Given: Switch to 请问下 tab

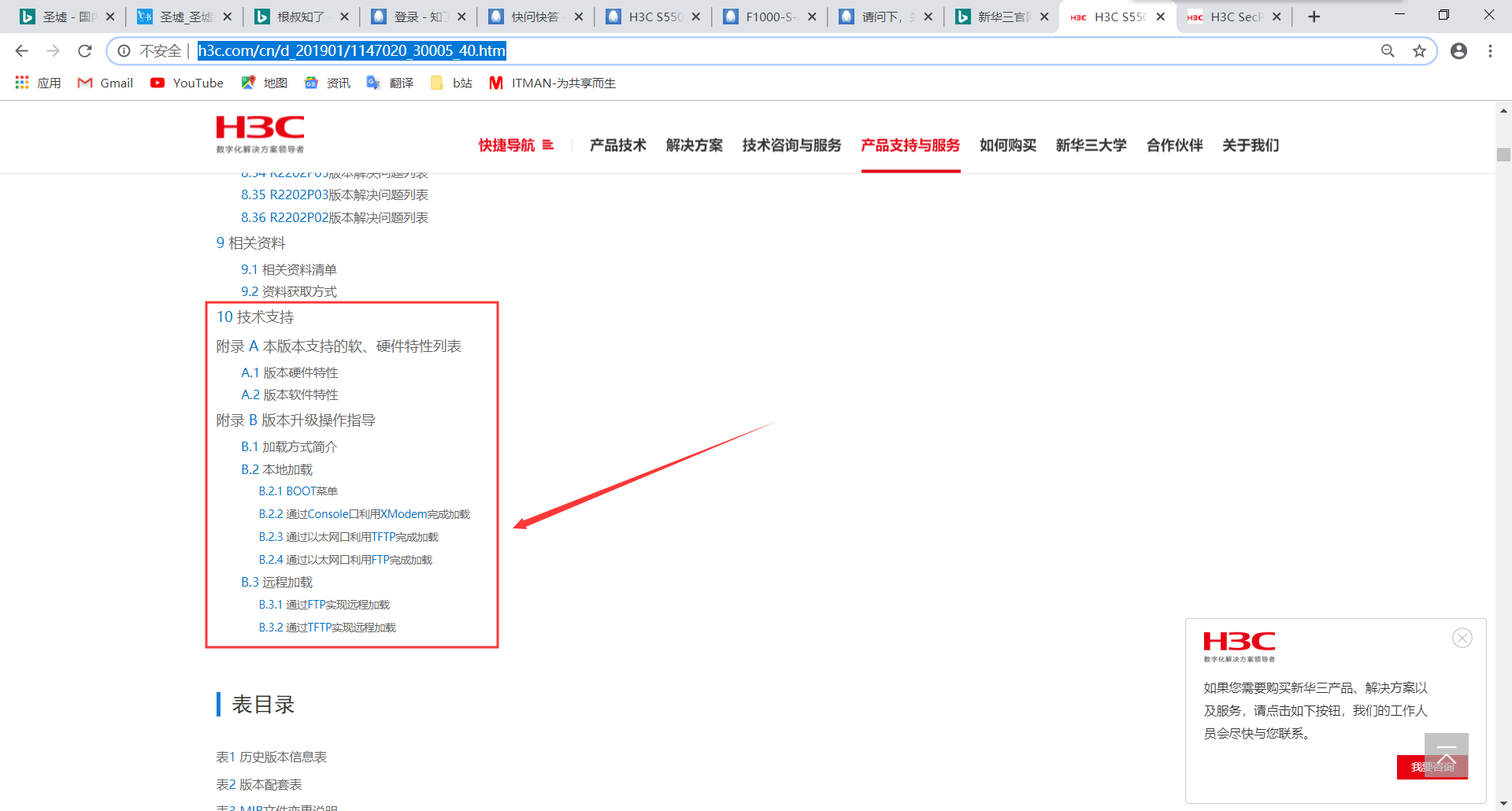Looking at the screenshot, I should [886, 17].
